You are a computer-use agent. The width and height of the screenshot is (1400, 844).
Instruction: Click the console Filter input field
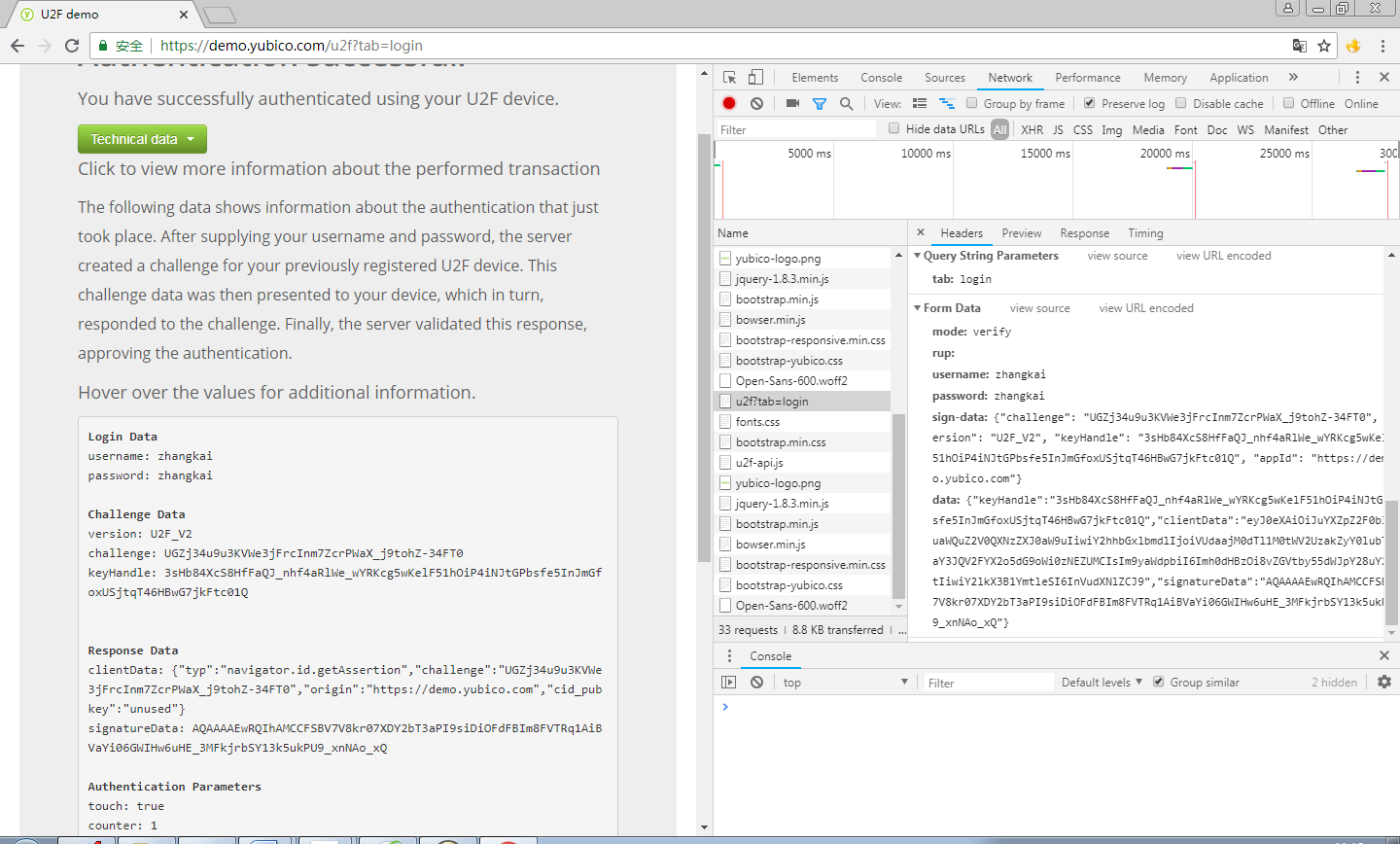pyautogui.click(x=988, y=683)
